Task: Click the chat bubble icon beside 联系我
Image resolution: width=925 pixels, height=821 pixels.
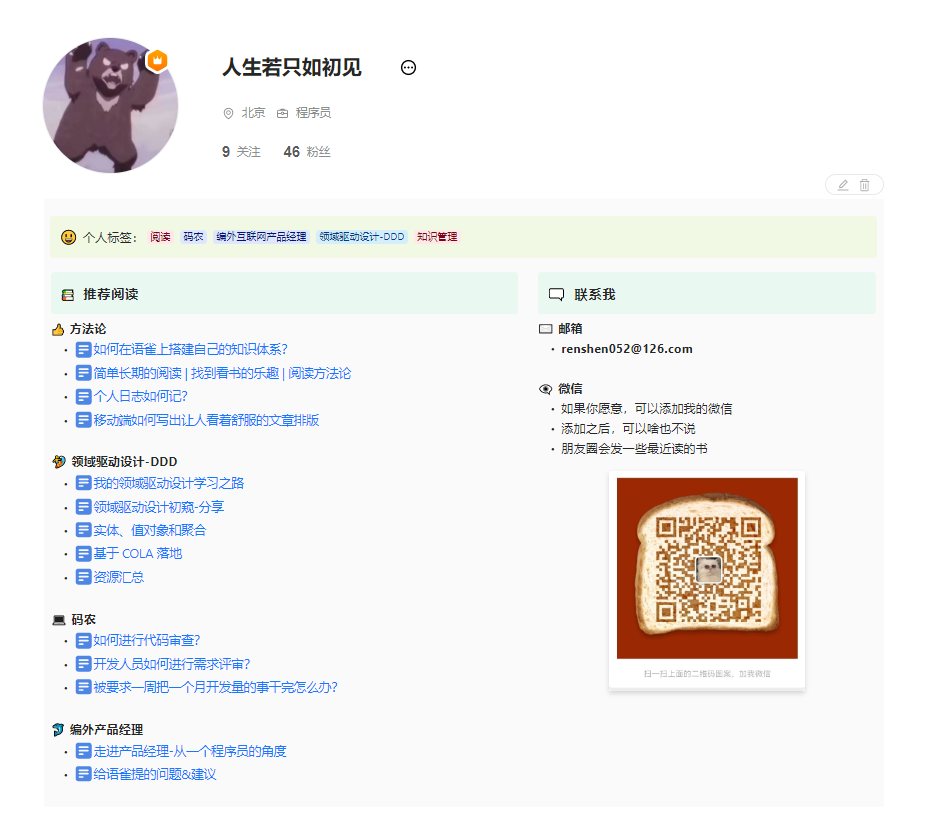Action: (x=556, y=294)
